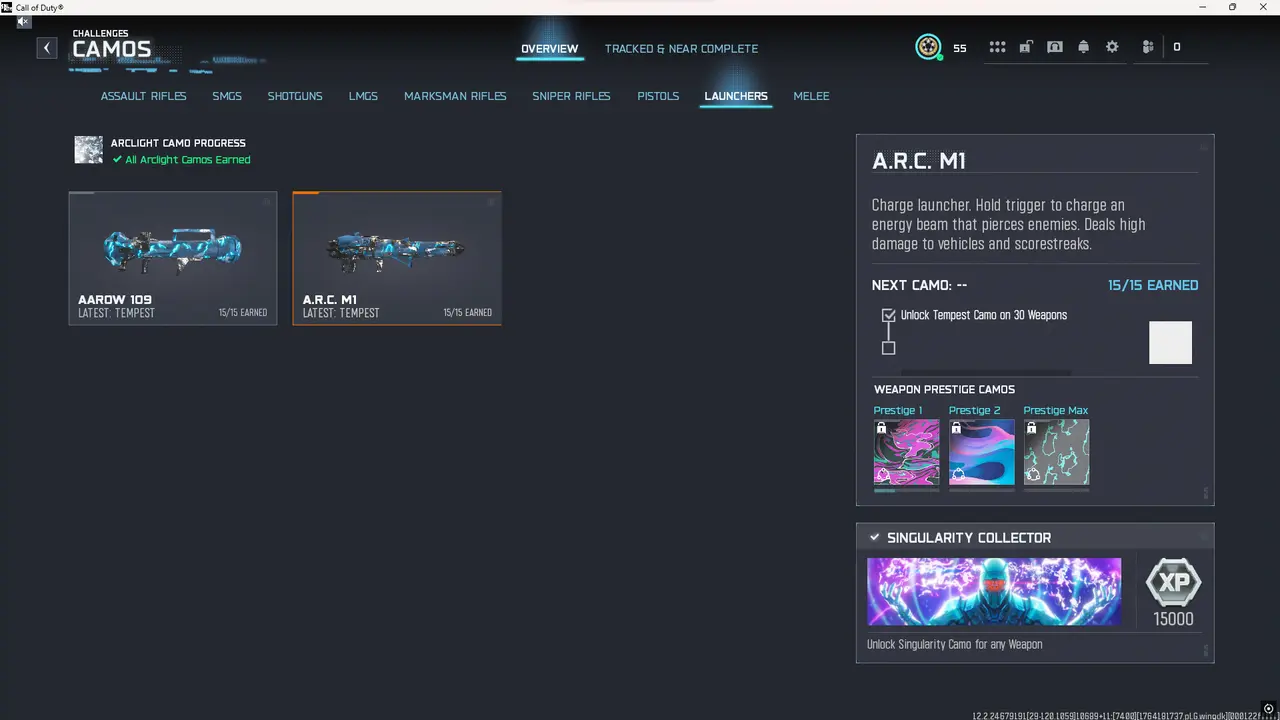Expand the Prestige 1 locked camo
This screenshot has width=1280, height=720.
[x=905, y=452]
